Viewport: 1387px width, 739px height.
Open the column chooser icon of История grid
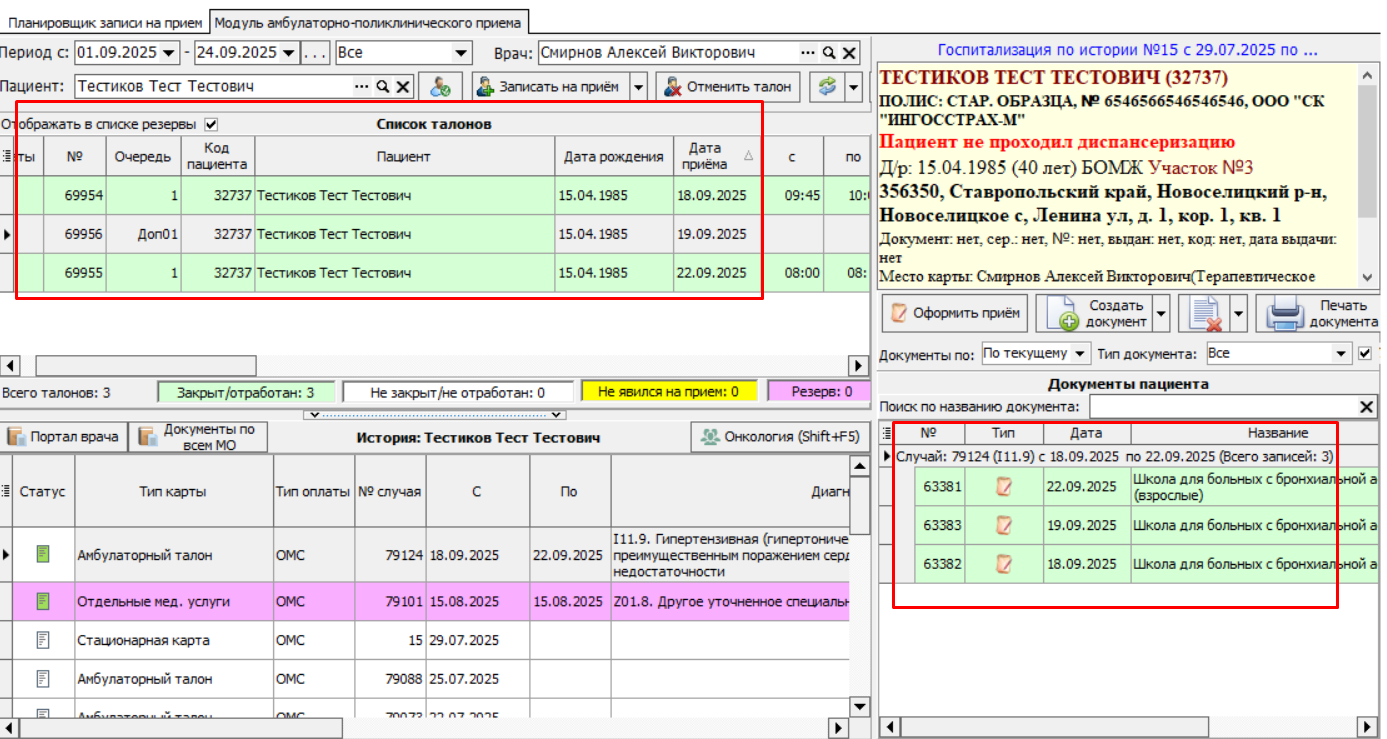(7, 491)
